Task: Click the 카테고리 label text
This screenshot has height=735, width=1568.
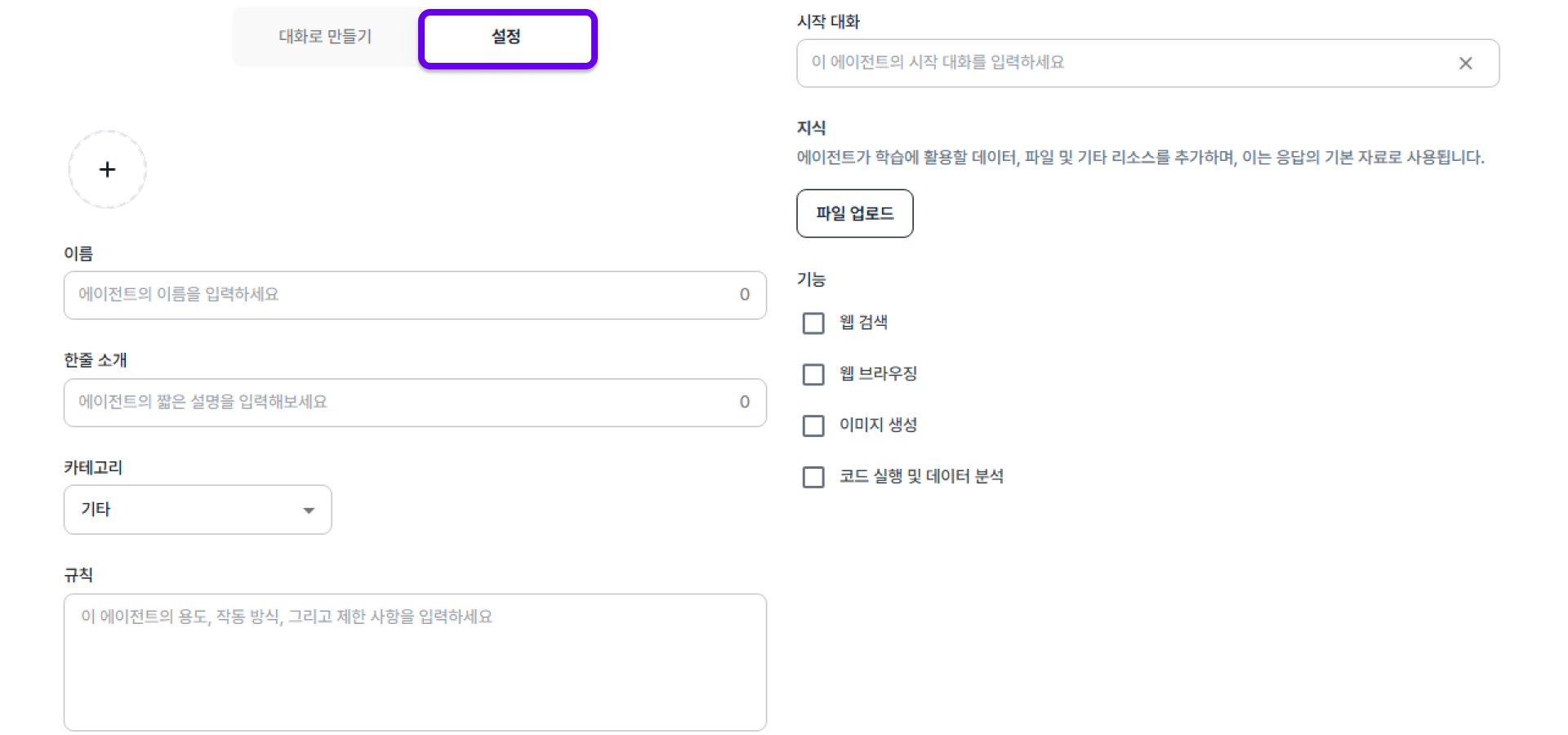Action: point(93,467)
